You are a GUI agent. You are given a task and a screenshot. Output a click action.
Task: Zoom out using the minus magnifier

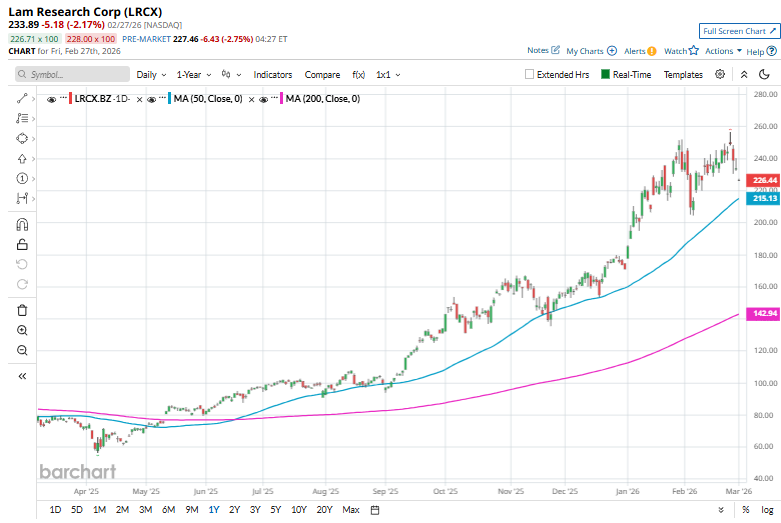coord(22,350)
